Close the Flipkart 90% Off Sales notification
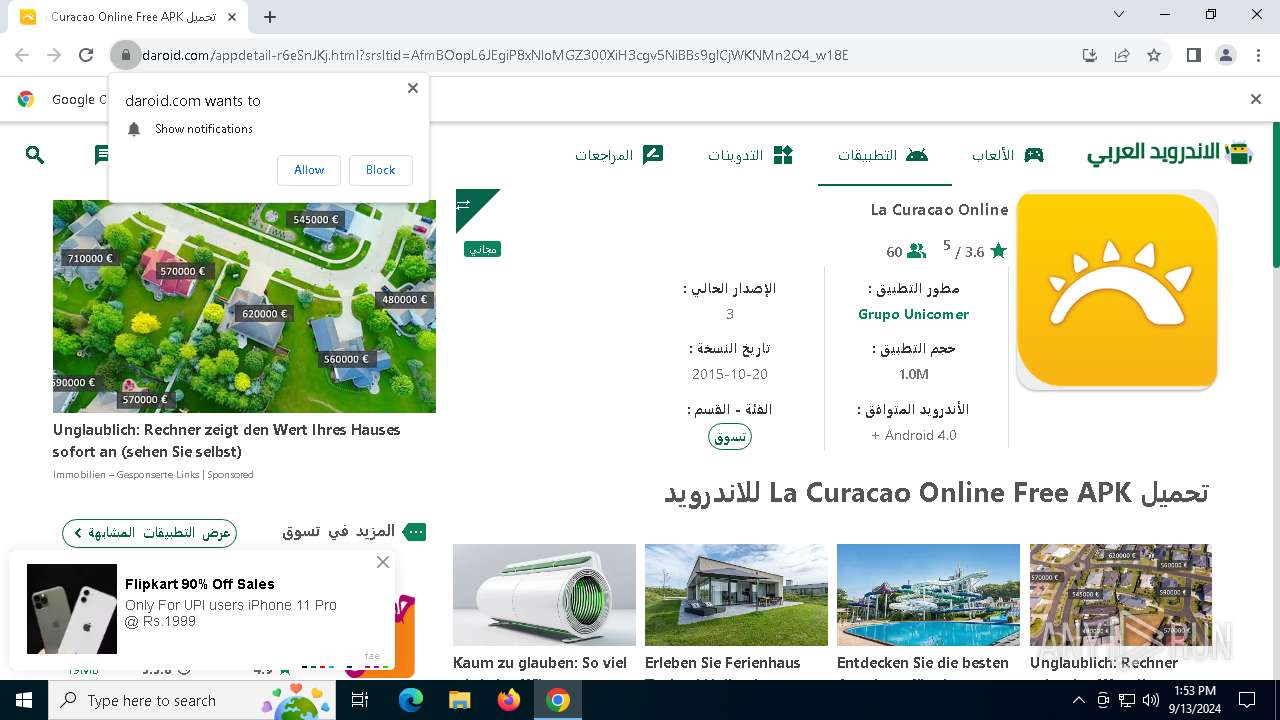 pos(382,562)
